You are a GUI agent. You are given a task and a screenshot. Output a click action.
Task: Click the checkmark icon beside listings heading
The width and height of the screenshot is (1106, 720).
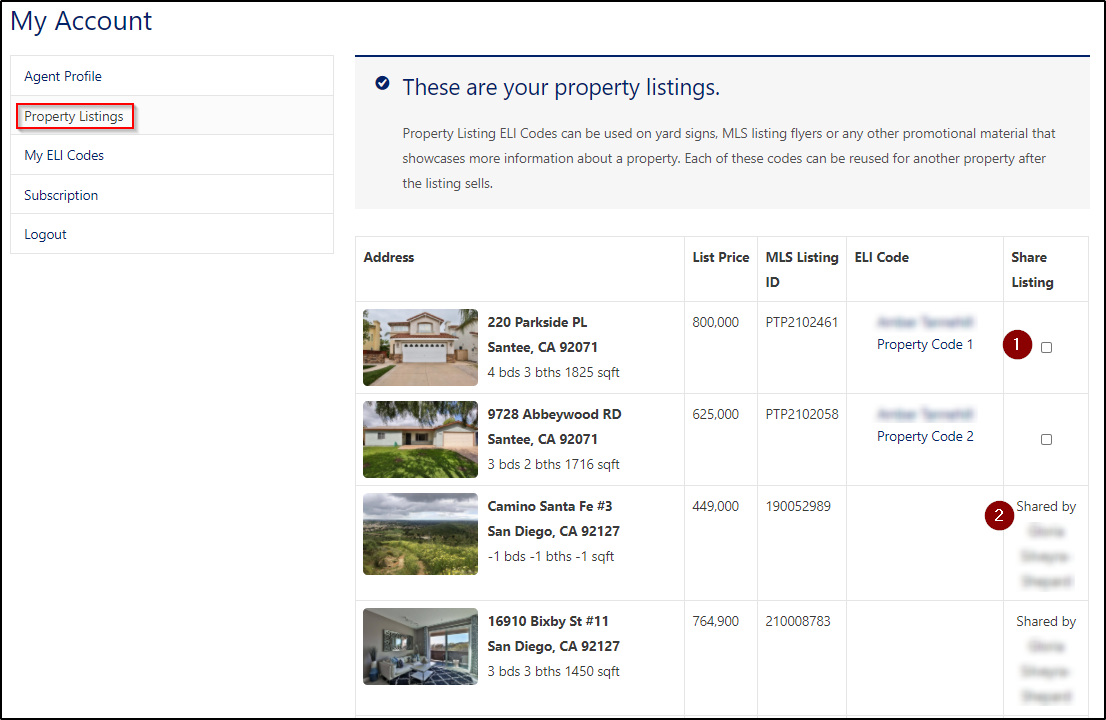click(382, 83)
